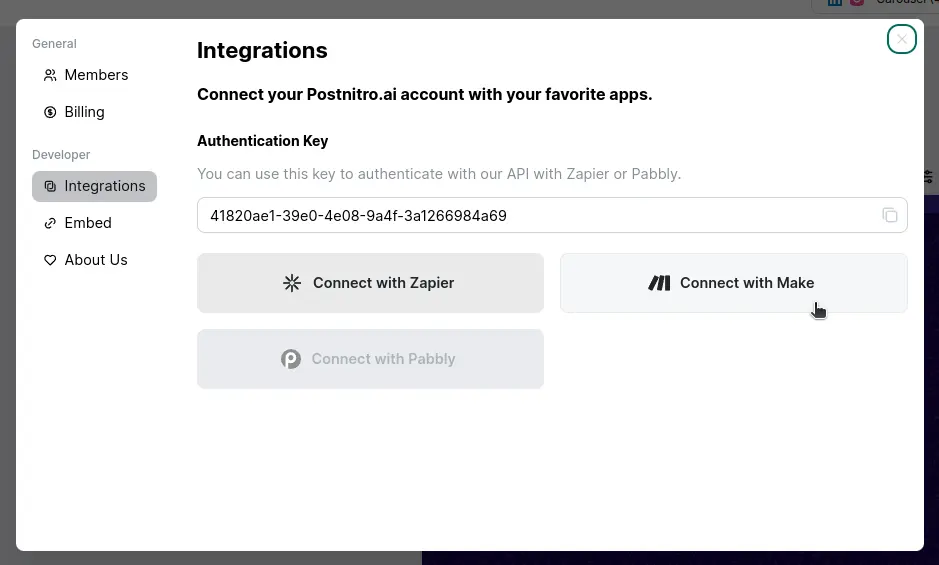Viewport: 939px width, 565px height.
Task: Connect with Zapier
Action: point(370,283)
